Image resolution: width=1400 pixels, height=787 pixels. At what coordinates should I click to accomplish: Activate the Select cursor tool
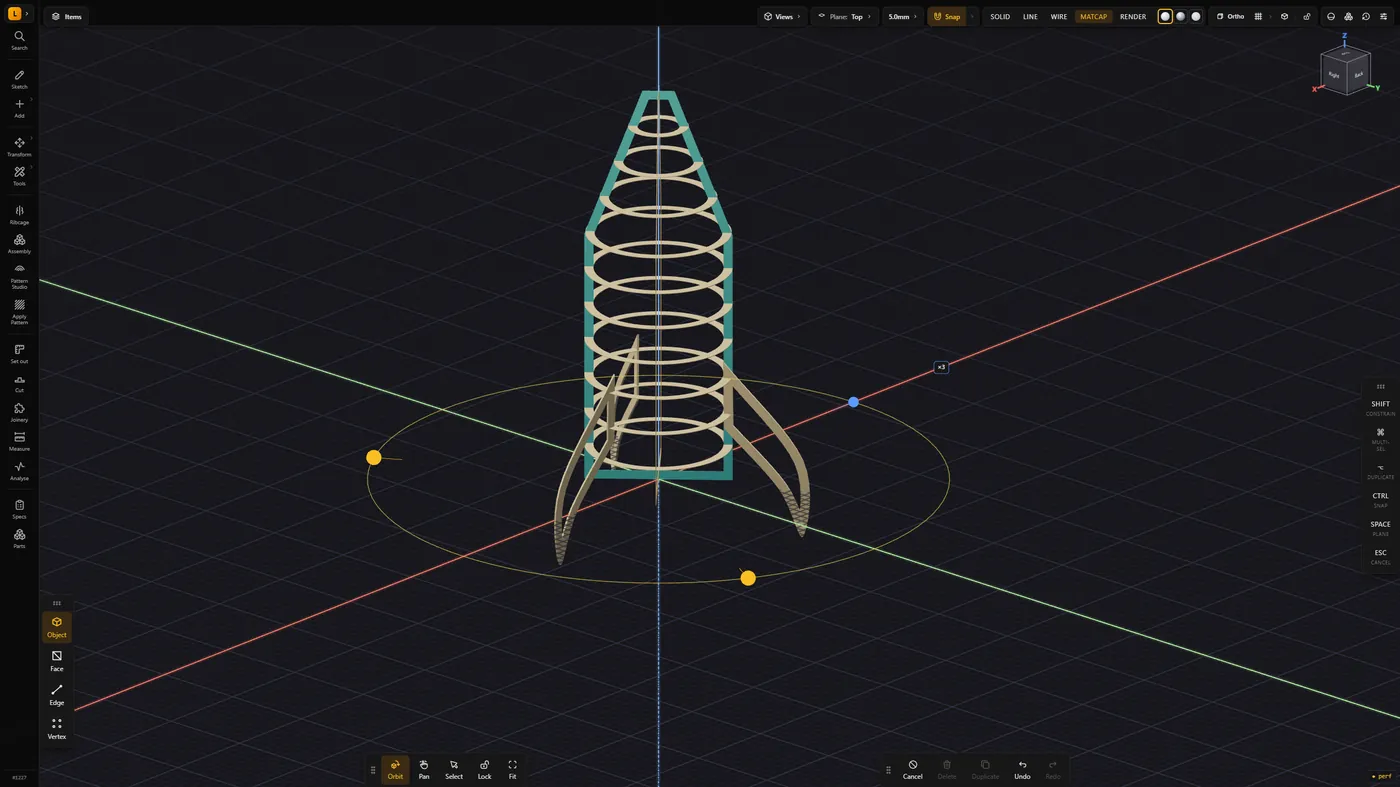click(454, 769)
